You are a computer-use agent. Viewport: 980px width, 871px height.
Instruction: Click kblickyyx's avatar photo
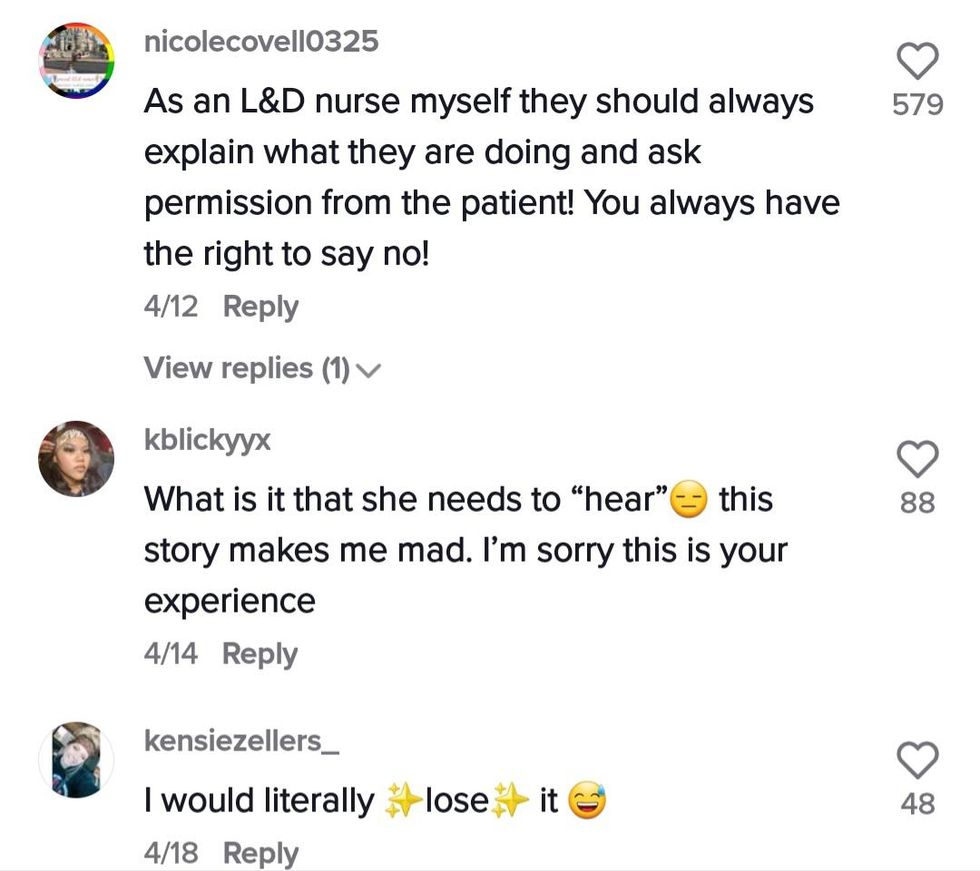pyautogui.click(x=77, y=458)
